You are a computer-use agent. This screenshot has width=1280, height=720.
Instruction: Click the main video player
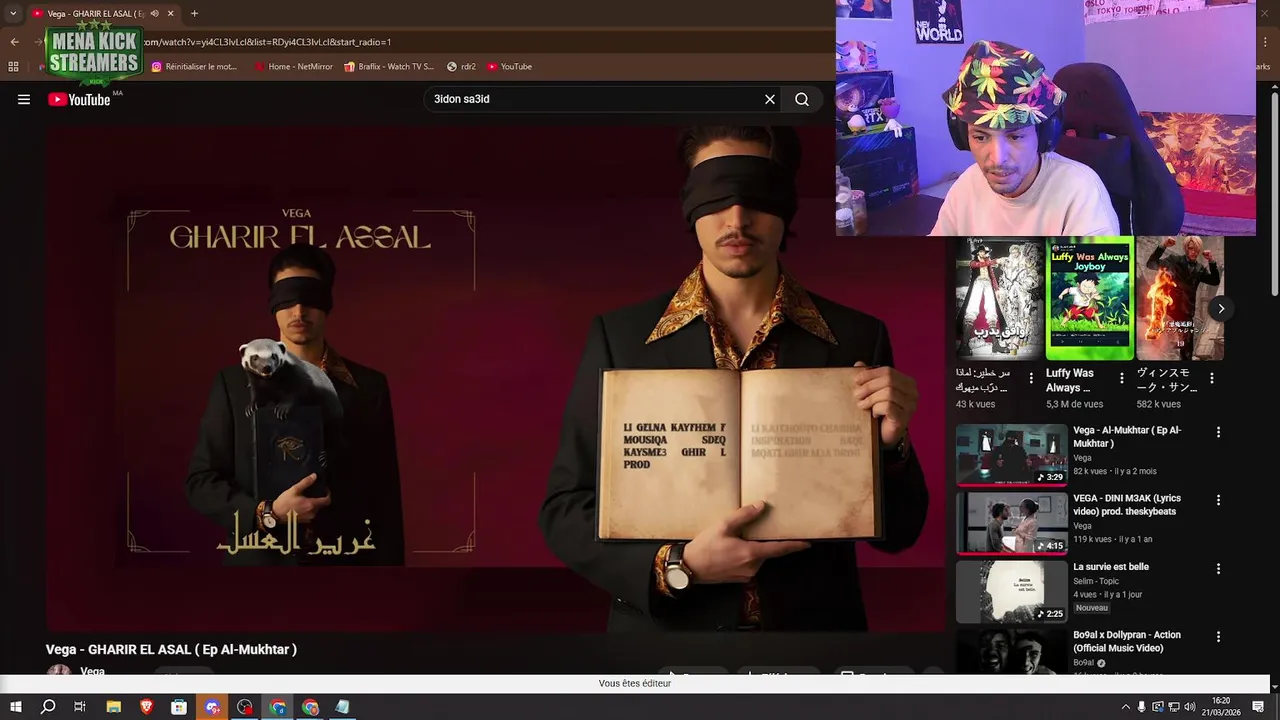point(495,378)
